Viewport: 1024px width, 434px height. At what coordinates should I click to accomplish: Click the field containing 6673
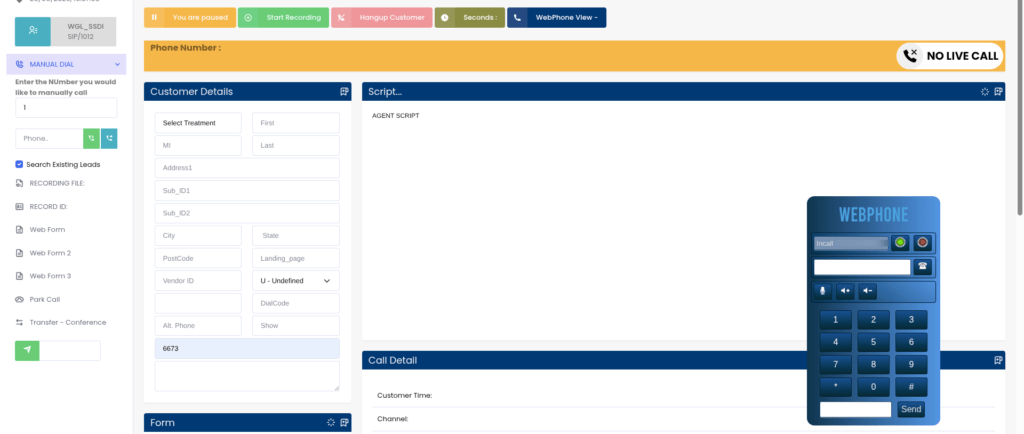click(x=247, y=349)
